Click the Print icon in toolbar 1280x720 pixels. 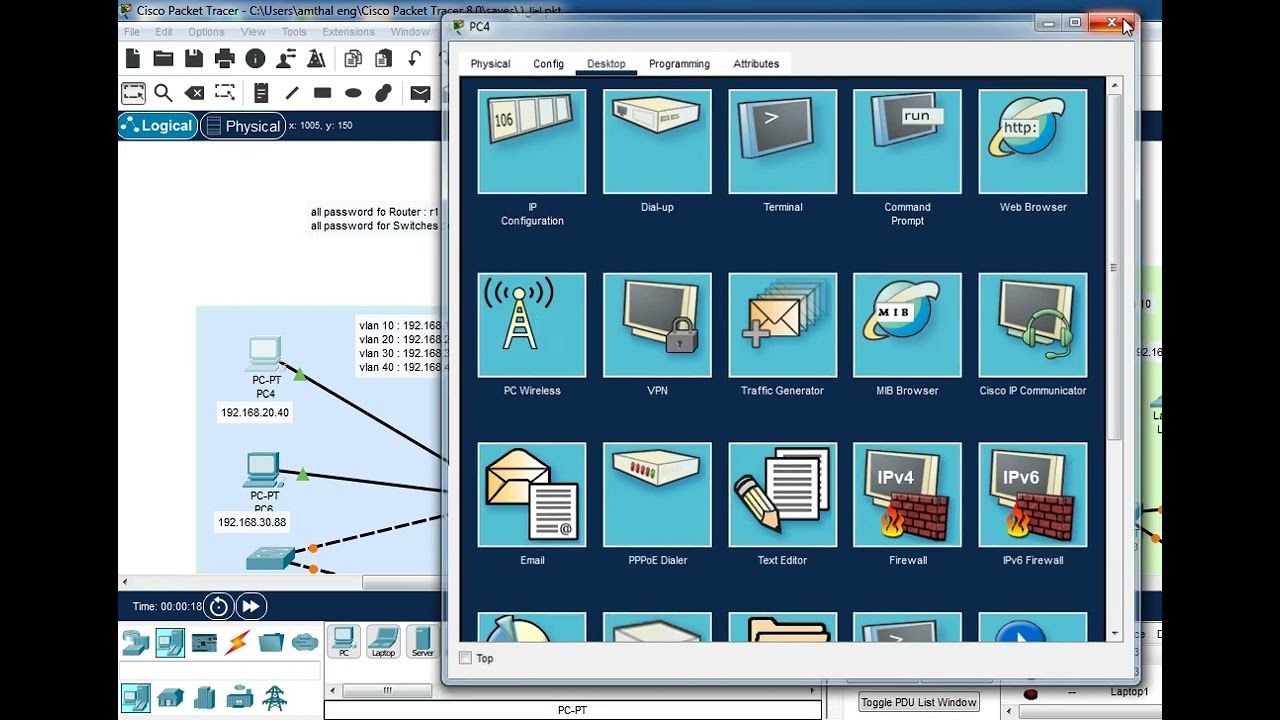[x=225, y=59]
